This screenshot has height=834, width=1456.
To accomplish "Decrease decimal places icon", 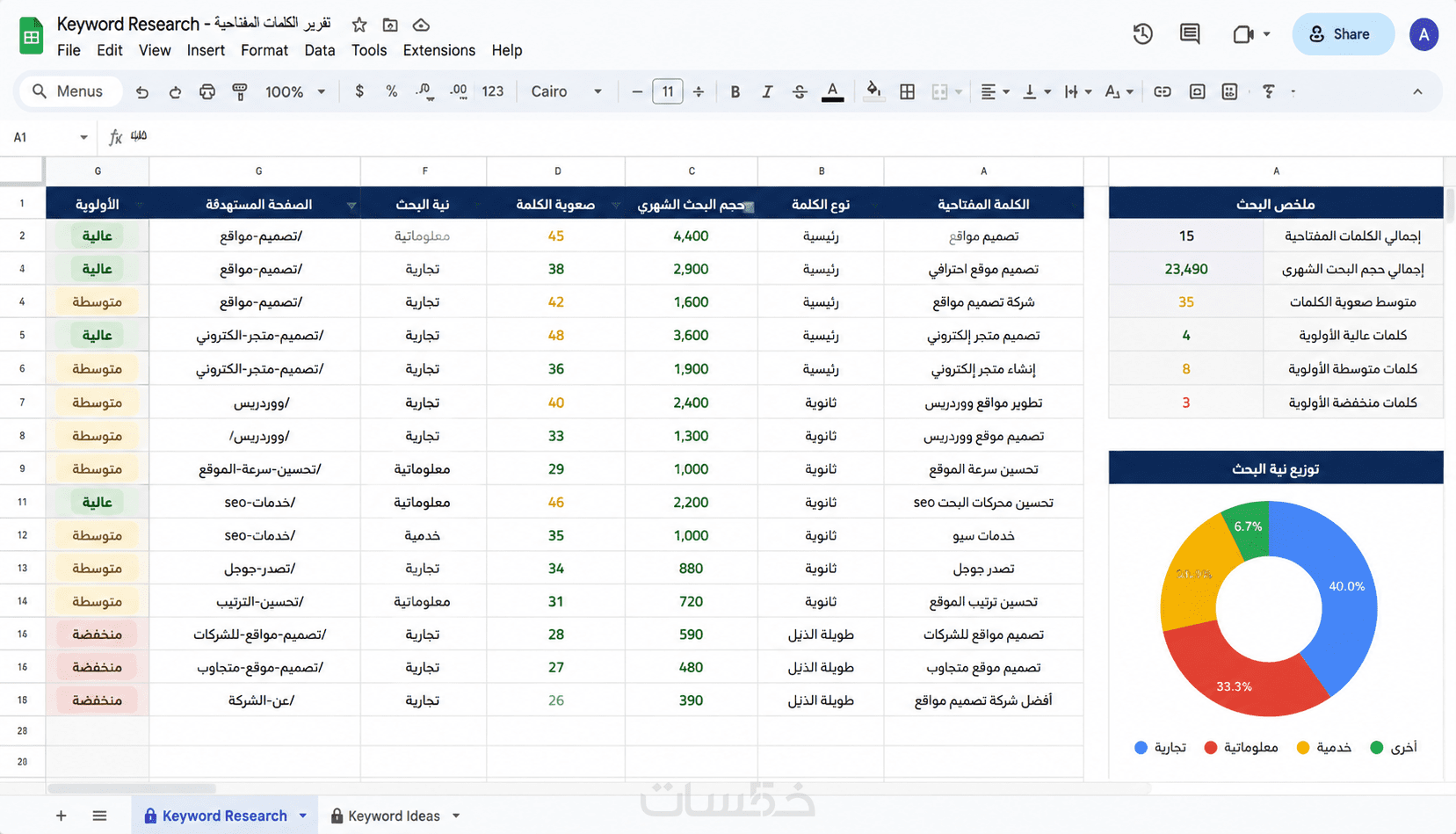I will pos(425,91).
